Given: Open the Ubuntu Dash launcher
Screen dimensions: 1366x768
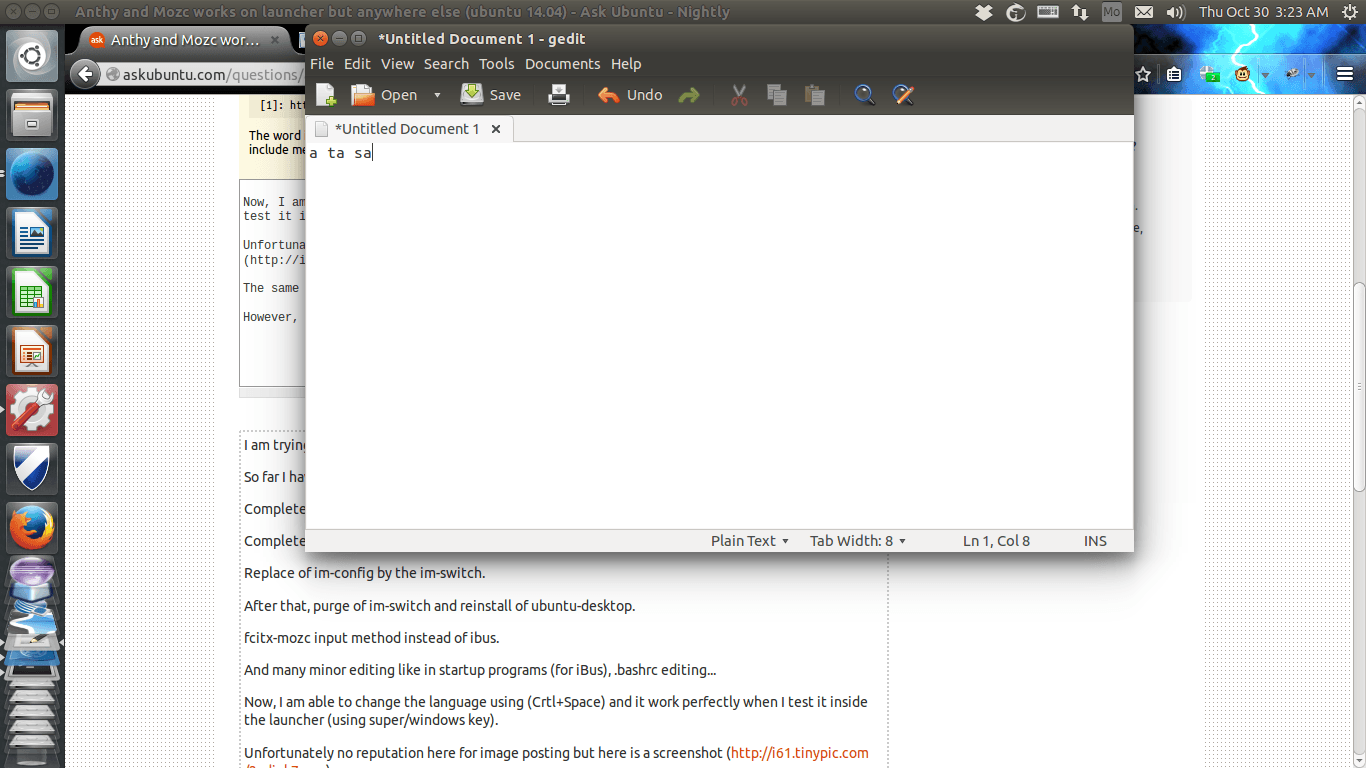Looking at the screenshot, I should [32, 56].
